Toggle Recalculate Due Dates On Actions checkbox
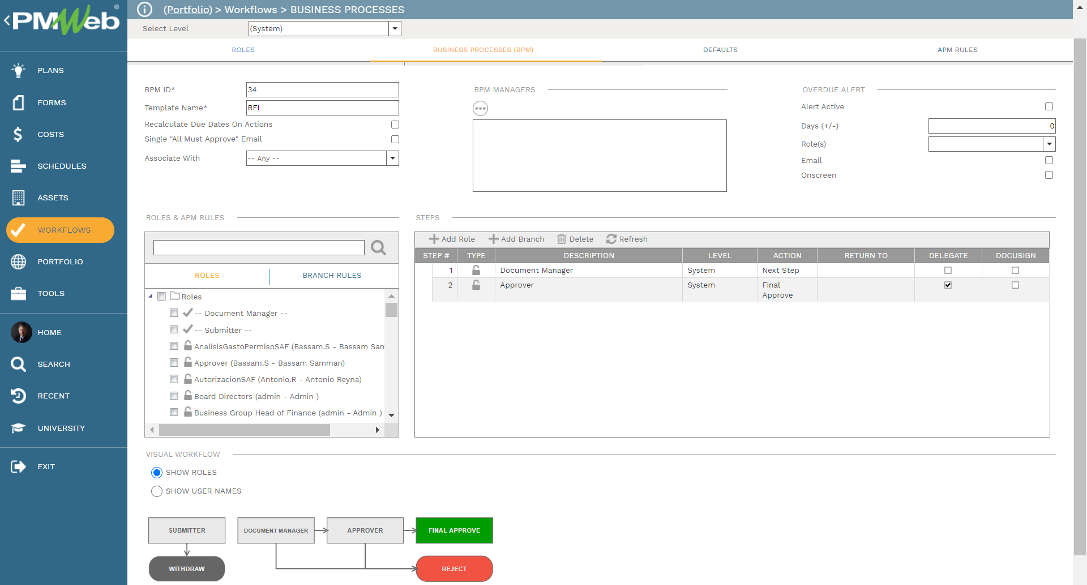Screen dimensions: 1087x585 point(395,125)
